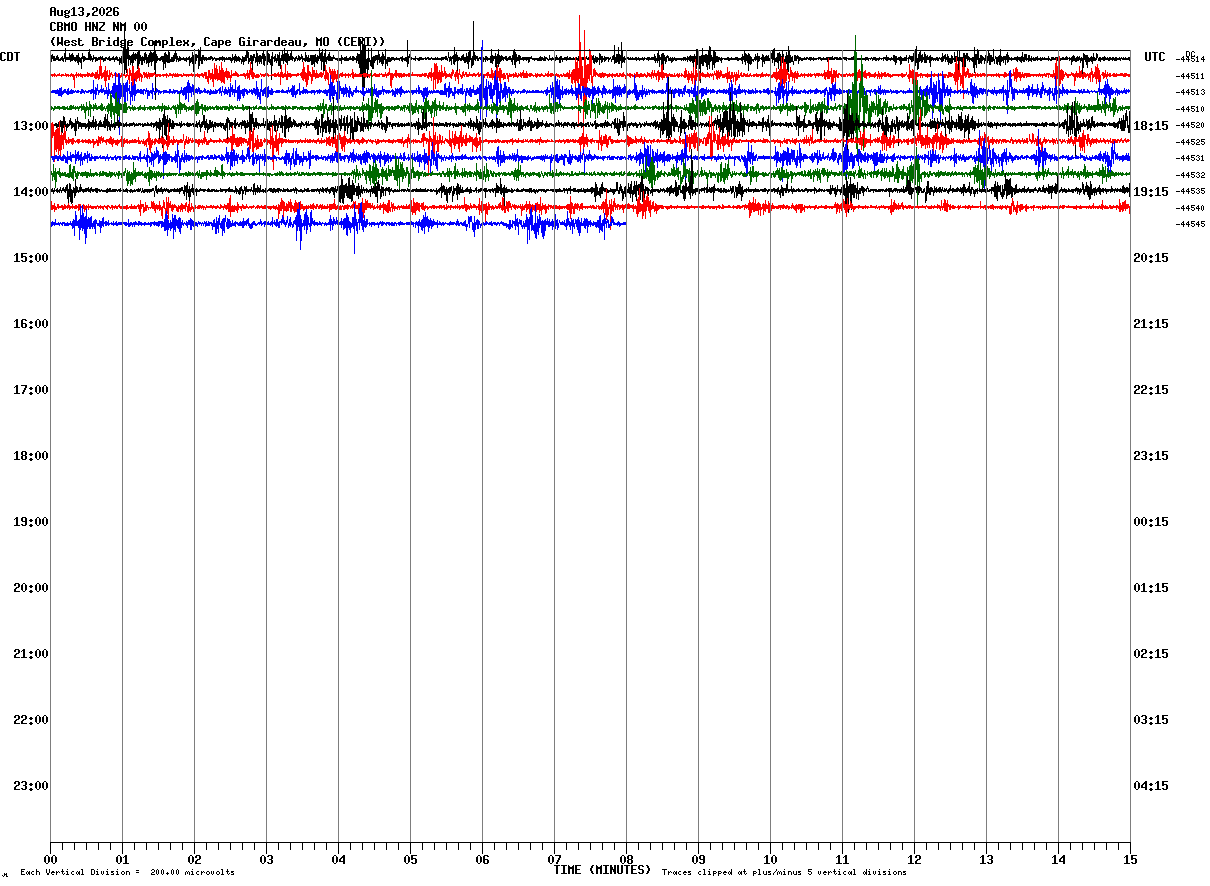Click the 22:15 UTC time label
Image resolution: width=1210 pixels, height=886 pixels.
pyautogui.click(x=1151, y=390)
